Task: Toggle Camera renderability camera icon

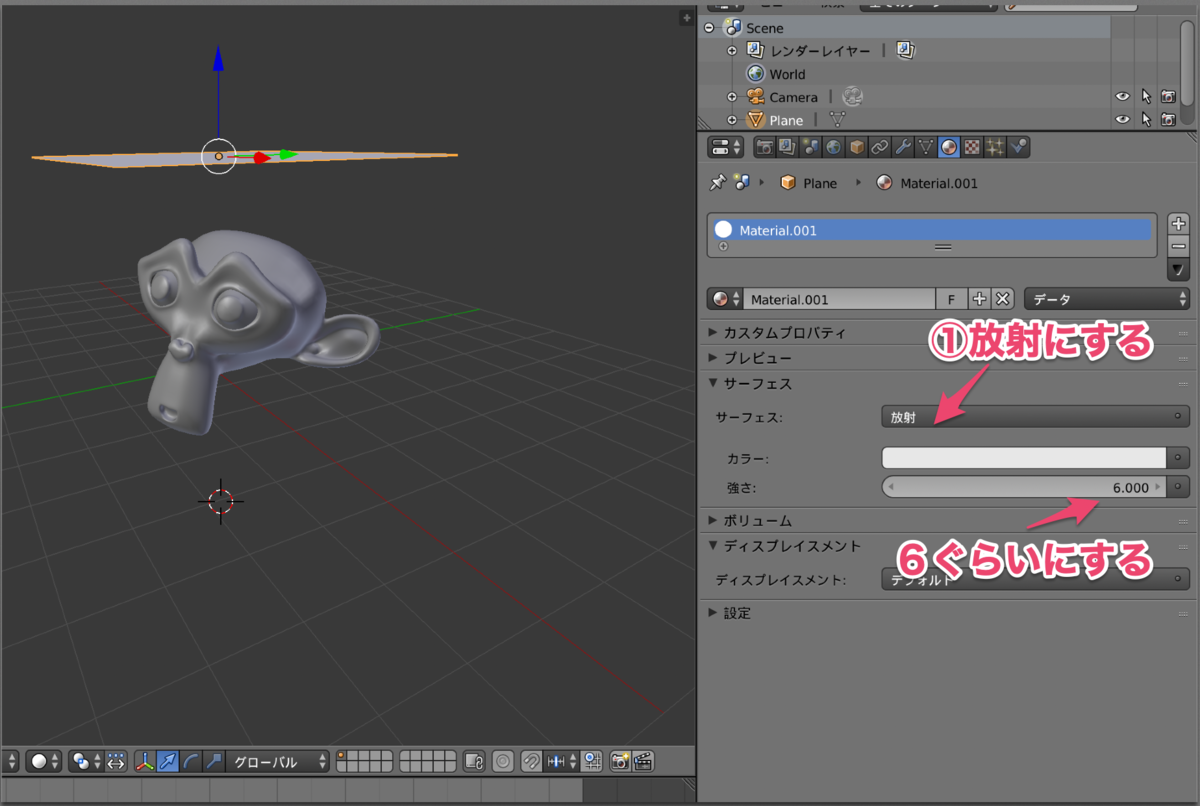Action: (1168, 97)
